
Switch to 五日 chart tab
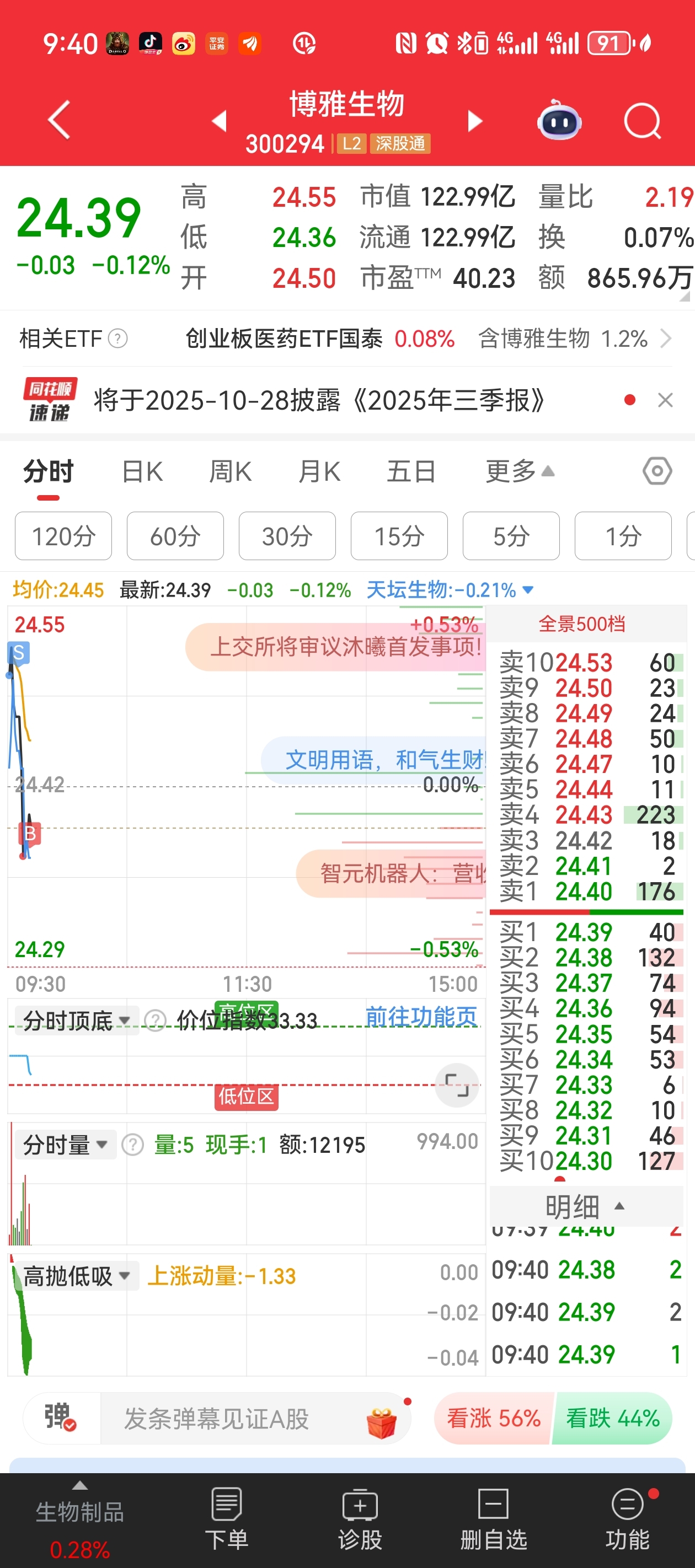pyautogui.click(x=411, y=472)
